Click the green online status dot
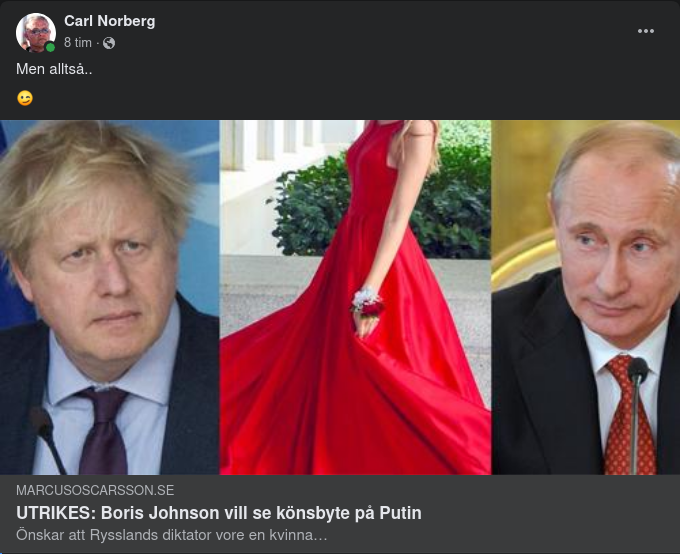Screen dimensions: 680x554 tap(50, 47)
